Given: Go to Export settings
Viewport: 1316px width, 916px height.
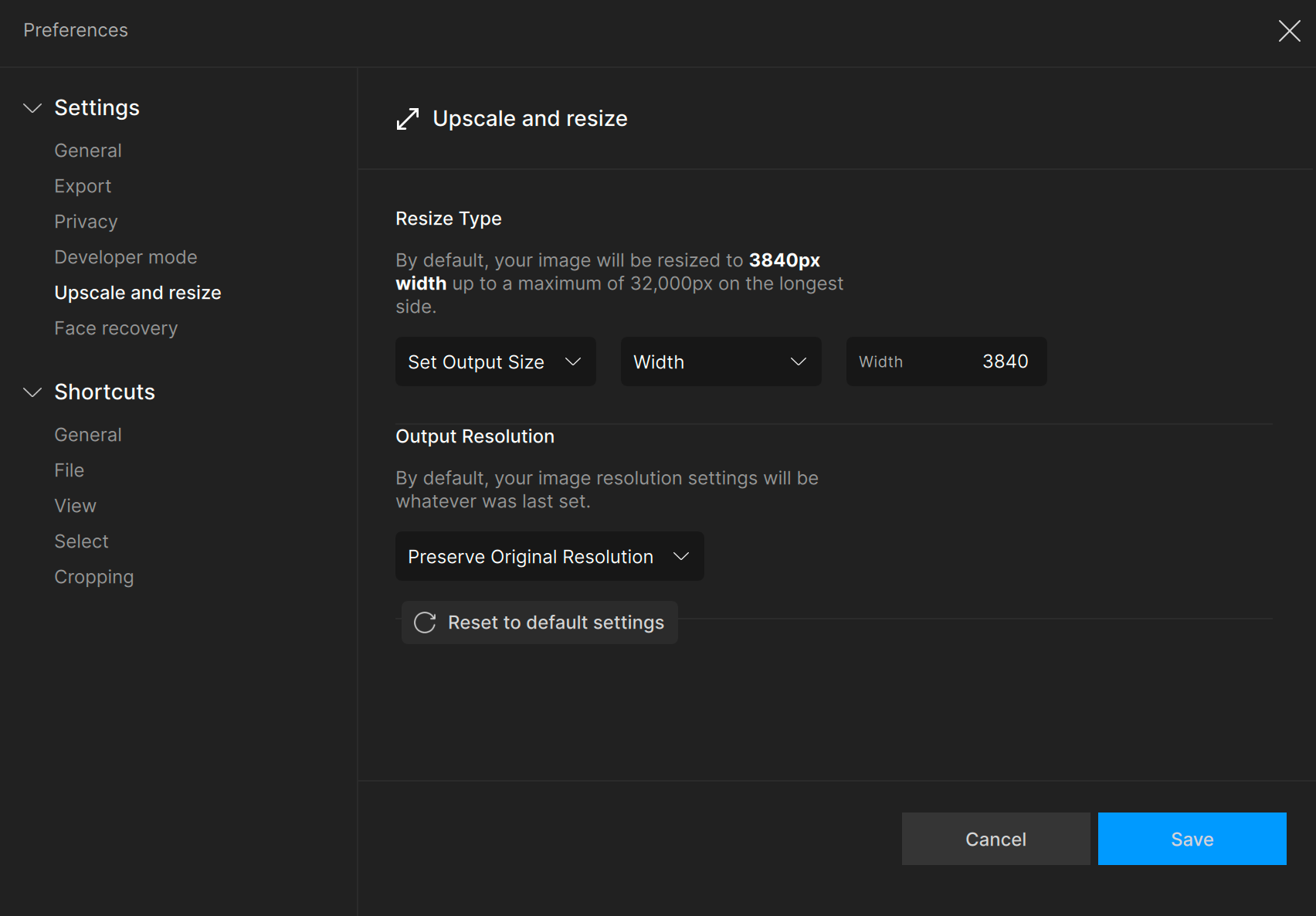Looking at the screenshot, I should (x=83, y=186).
